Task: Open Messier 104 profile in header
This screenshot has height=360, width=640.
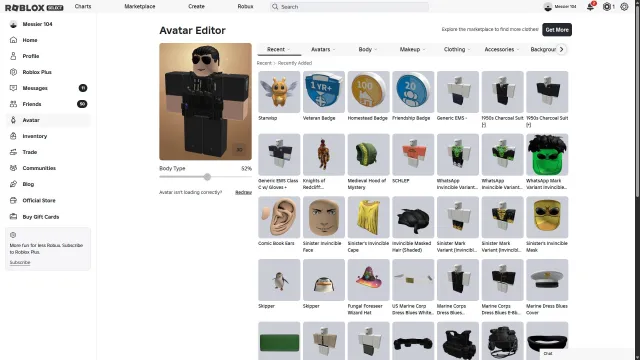Action: 560,7
